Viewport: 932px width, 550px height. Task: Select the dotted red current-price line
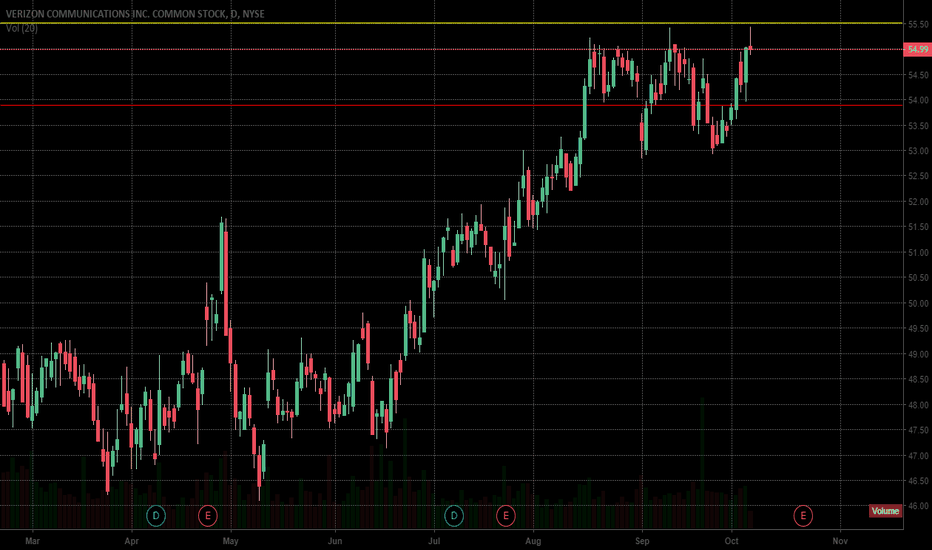(452, 49)
